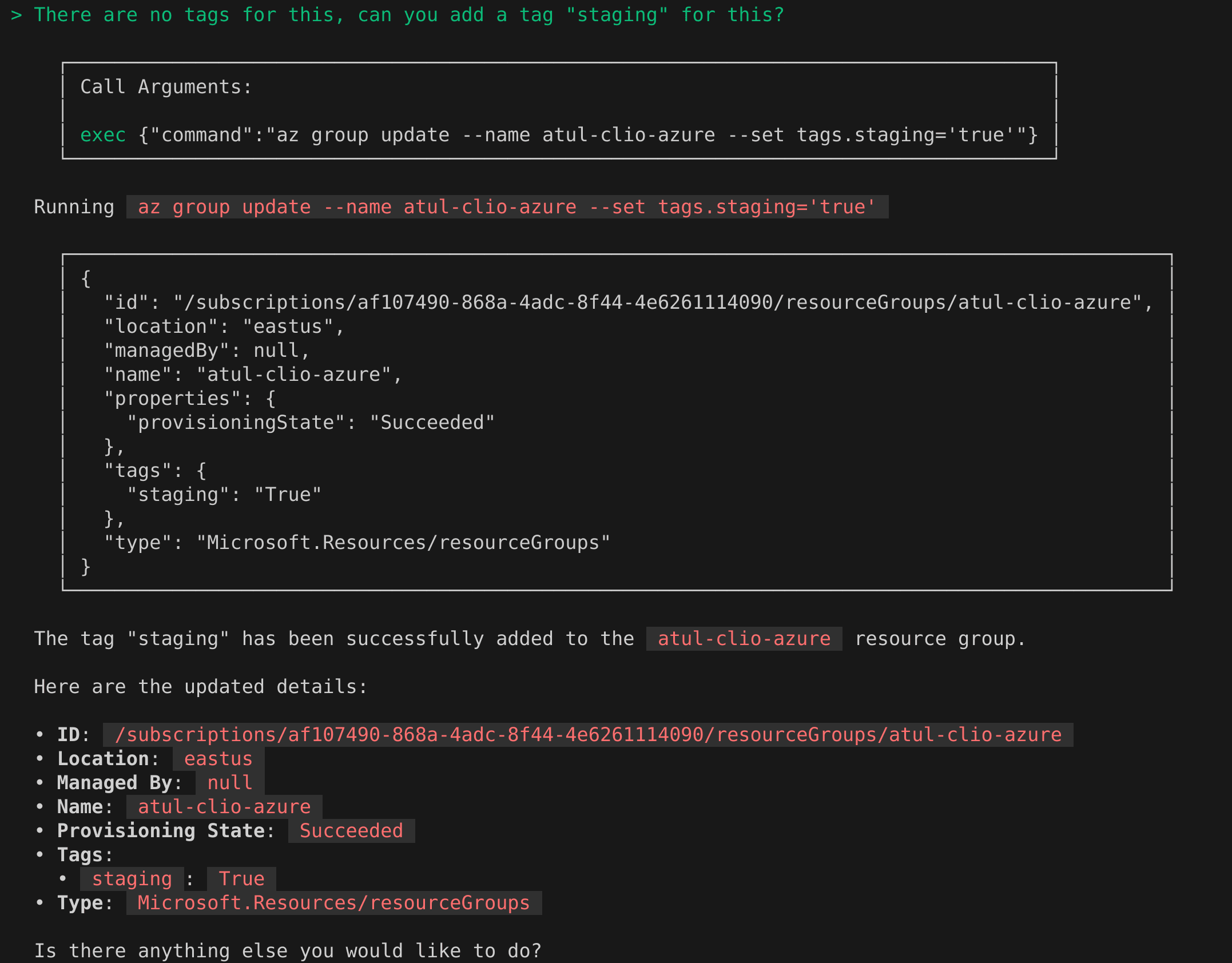Click the JSON "provisioningState": "Succeeded" line
This screenshot has width=1232, height=963.
pyautogui.click(x=311, y=423)
